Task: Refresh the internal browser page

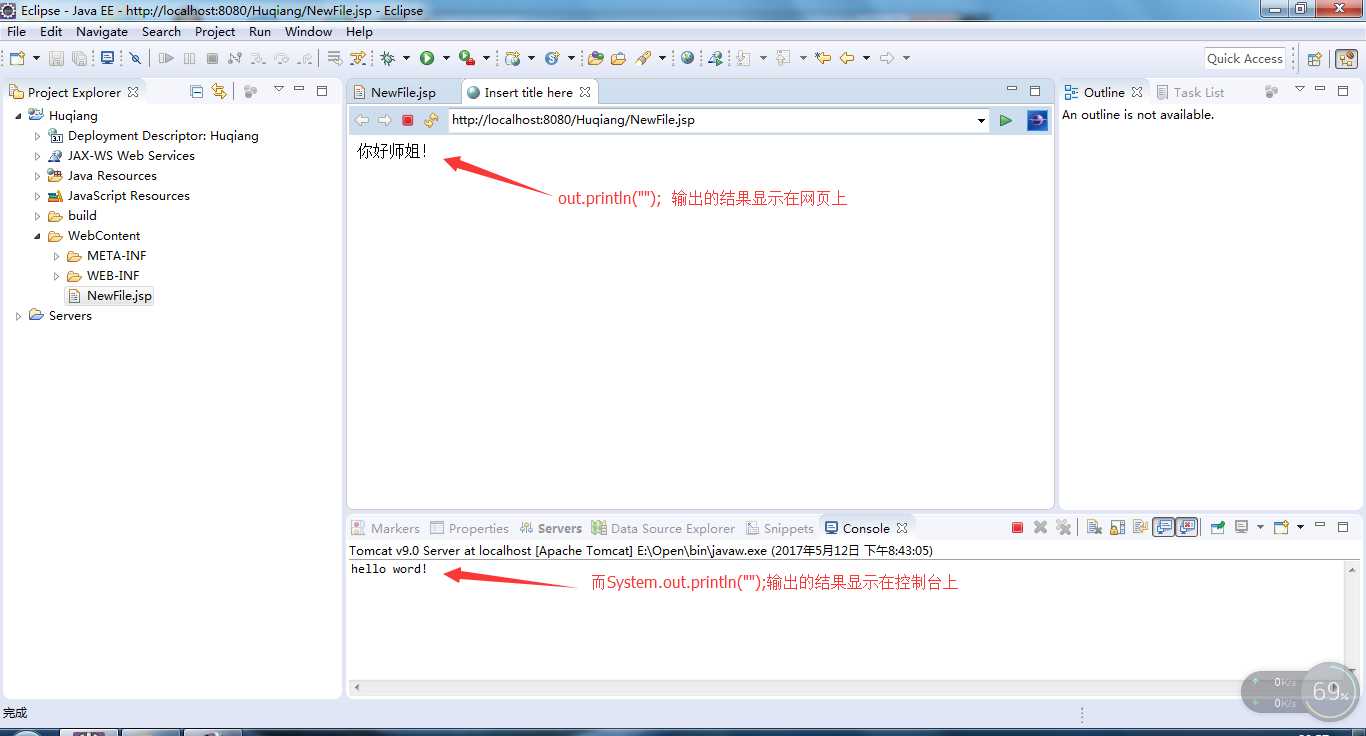Action: pos(431,120)
